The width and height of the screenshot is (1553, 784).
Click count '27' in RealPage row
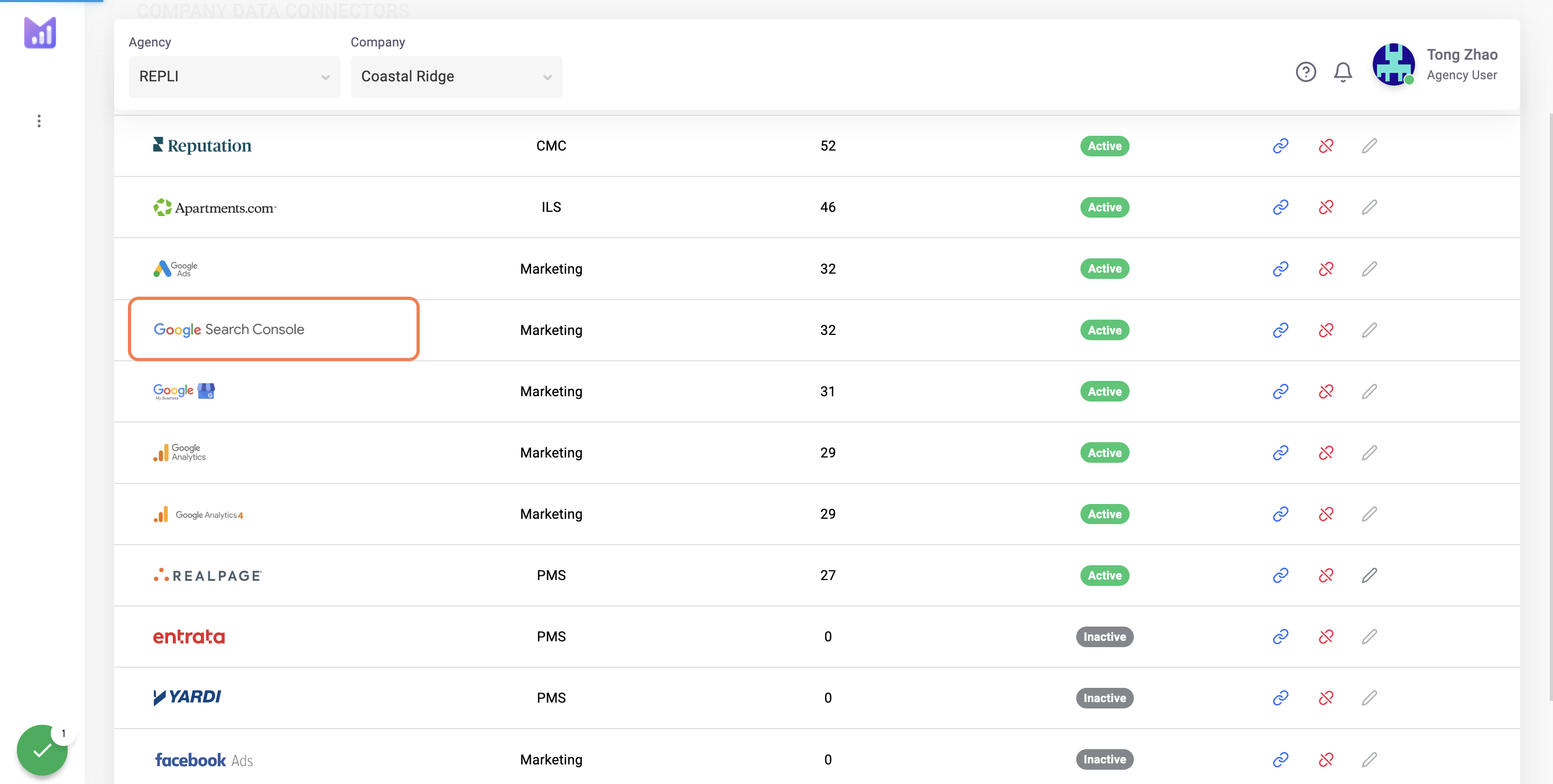(x=828, y=575)
